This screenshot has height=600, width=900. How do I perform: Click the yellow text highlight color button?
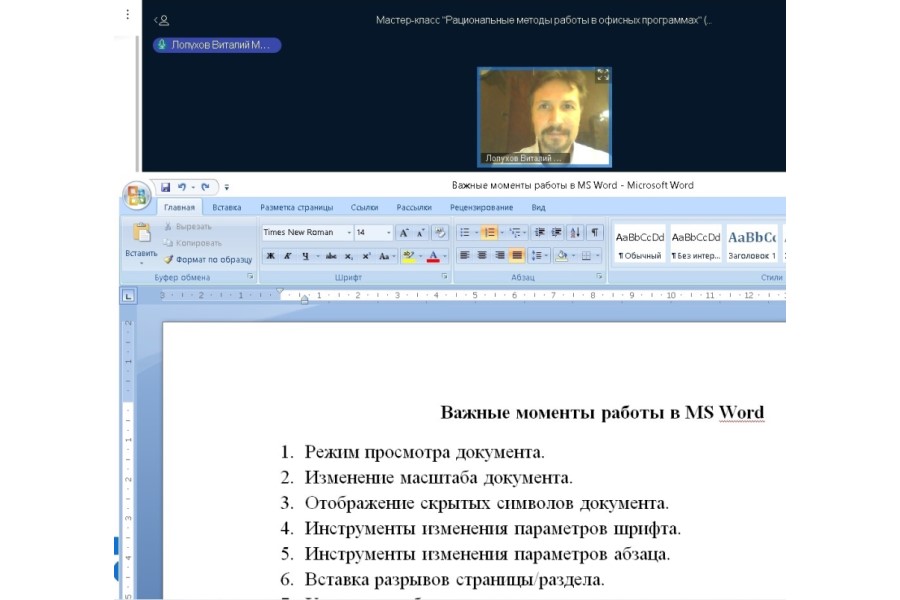(x=409, y=256)
